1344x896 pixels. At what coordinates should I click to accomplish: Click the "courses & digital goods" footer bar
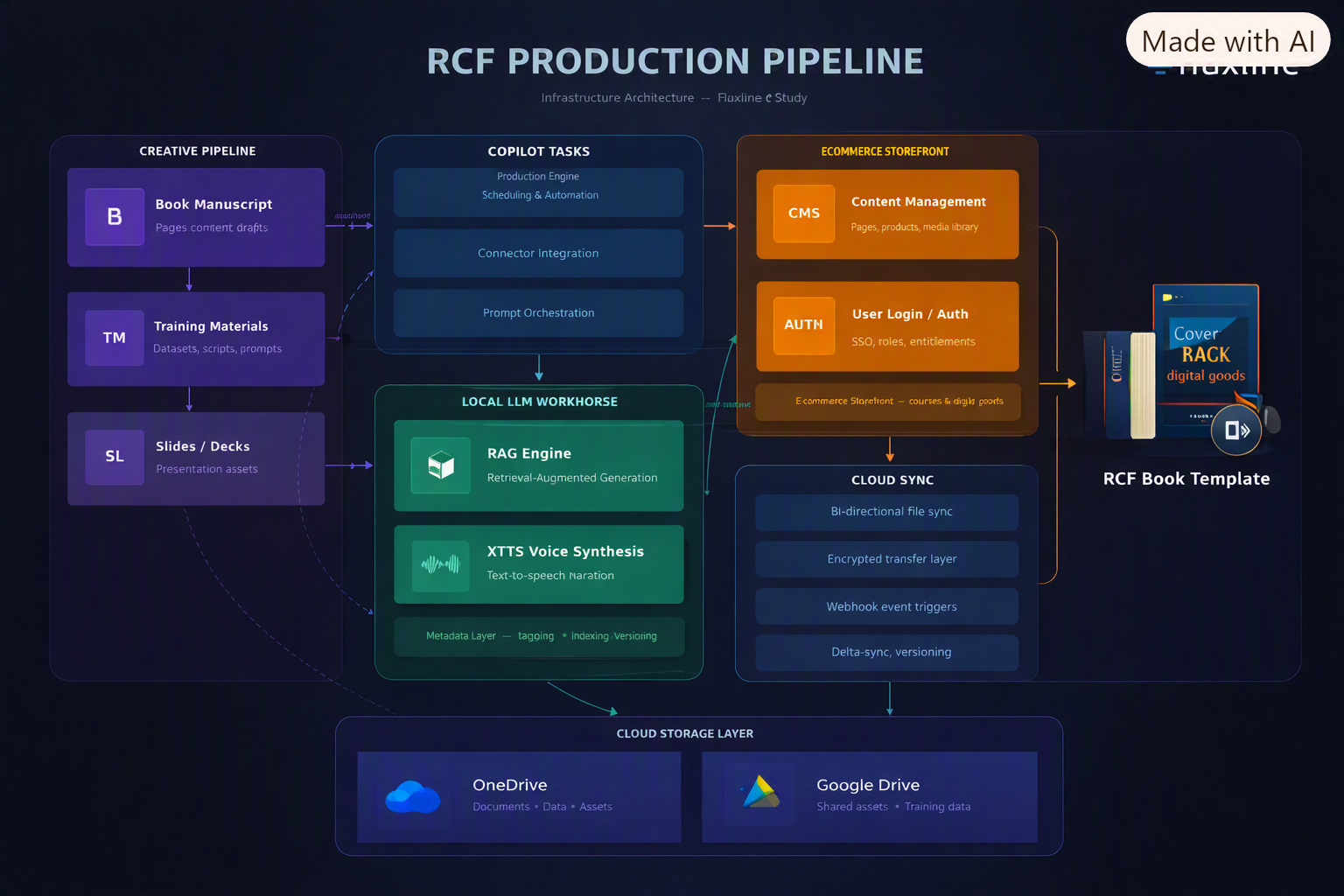(888, 402)
